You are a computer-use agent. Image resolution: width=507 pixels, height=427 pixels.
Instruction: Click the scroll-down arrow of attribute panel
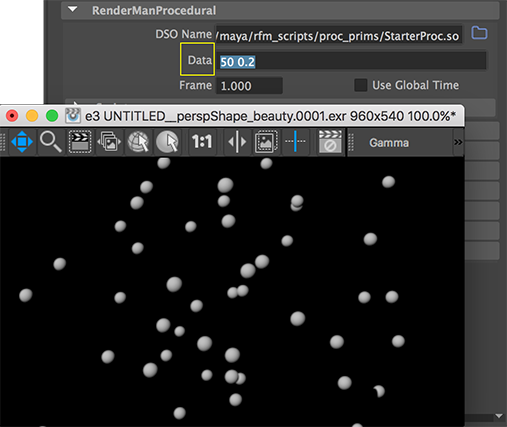499,416
